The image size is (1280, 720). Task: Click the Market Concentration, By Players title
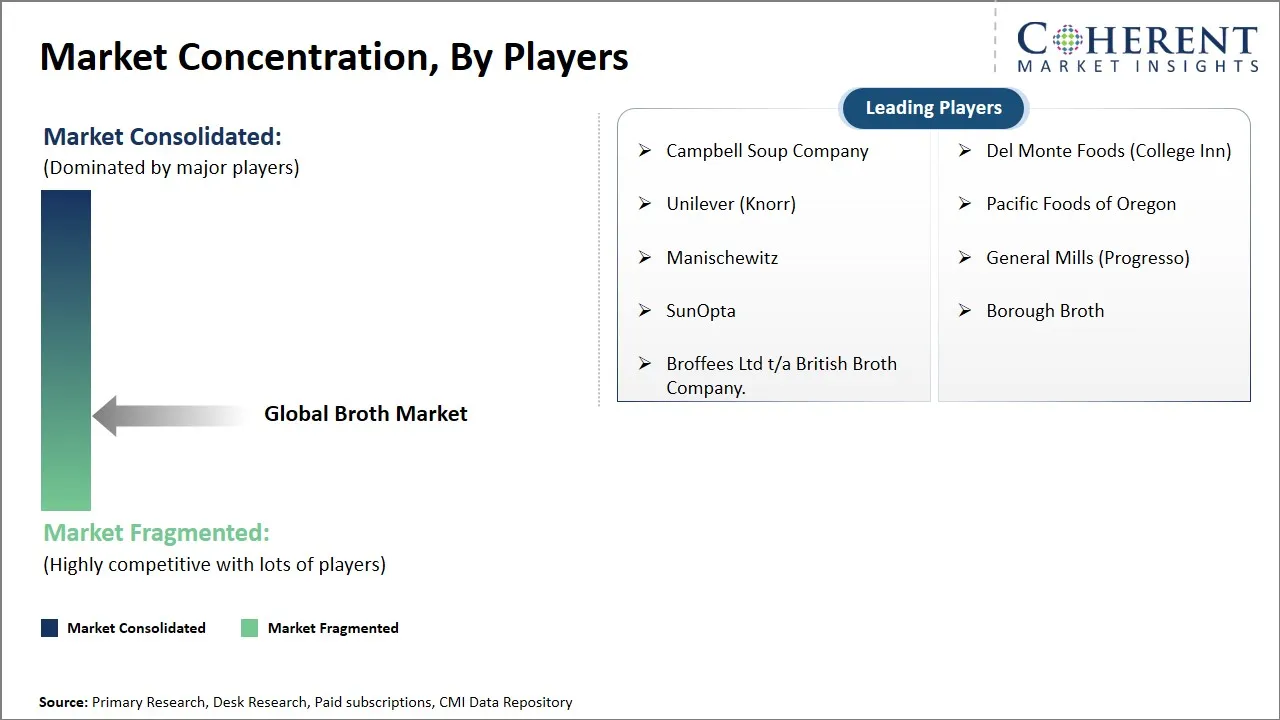pos(334,57)
